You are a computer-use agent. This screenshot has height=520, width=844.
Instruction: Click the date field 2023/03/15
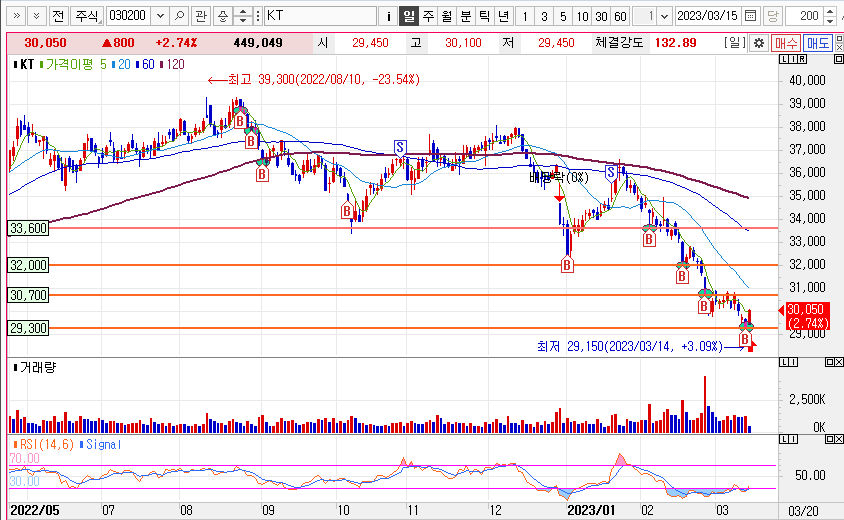click(x=707, y=16)
